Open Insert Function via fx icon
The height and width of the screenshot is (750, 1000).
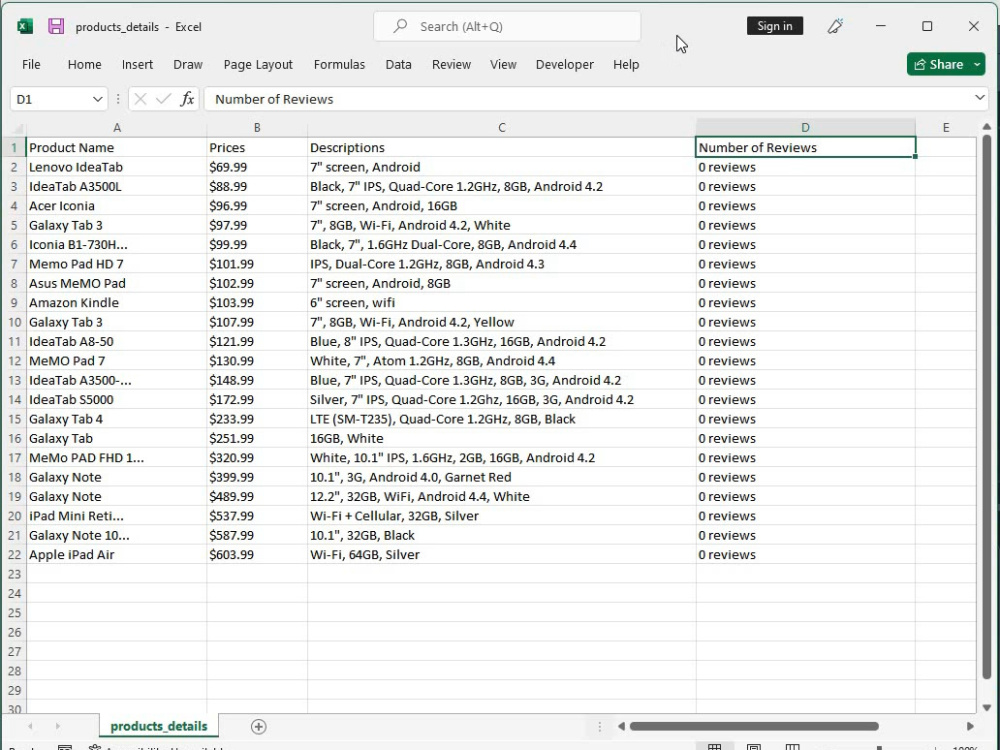pos(187,99)
